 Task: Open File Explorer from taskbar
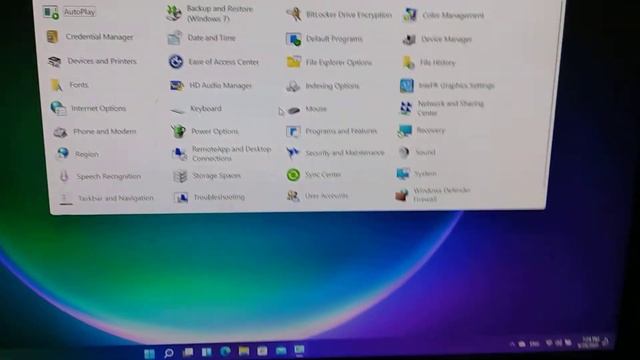coord(244,351)
